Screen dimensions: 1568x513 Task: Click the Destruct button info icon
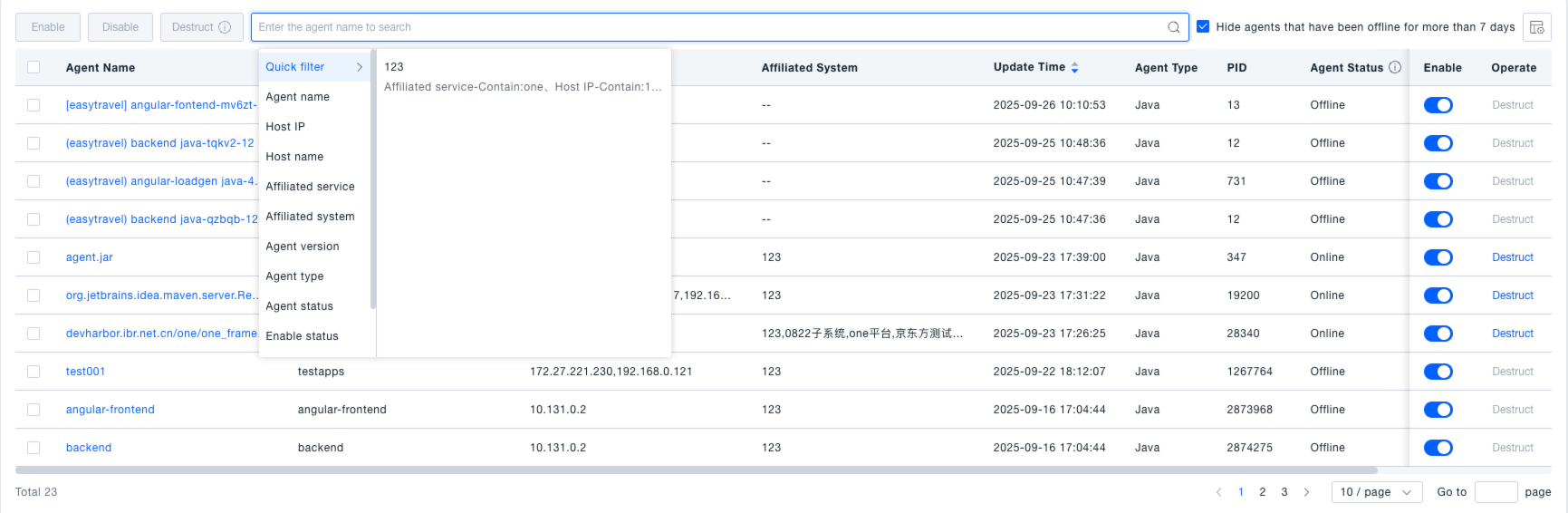pos(225,27)
